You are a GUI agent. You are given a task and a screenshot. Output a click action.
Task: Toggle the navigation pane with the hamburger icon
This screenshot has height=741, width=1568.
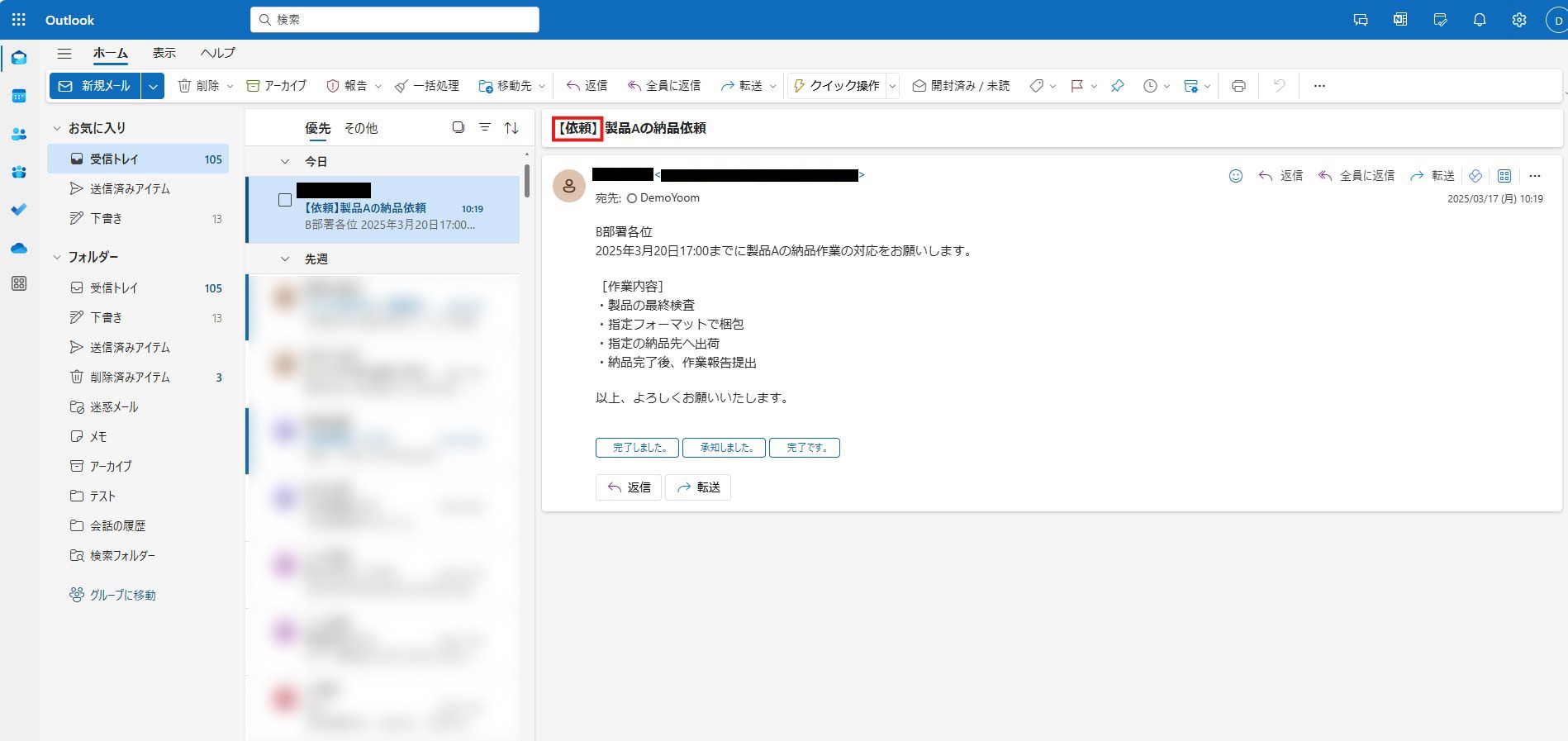pyautogui.click(x=64, y=53)
